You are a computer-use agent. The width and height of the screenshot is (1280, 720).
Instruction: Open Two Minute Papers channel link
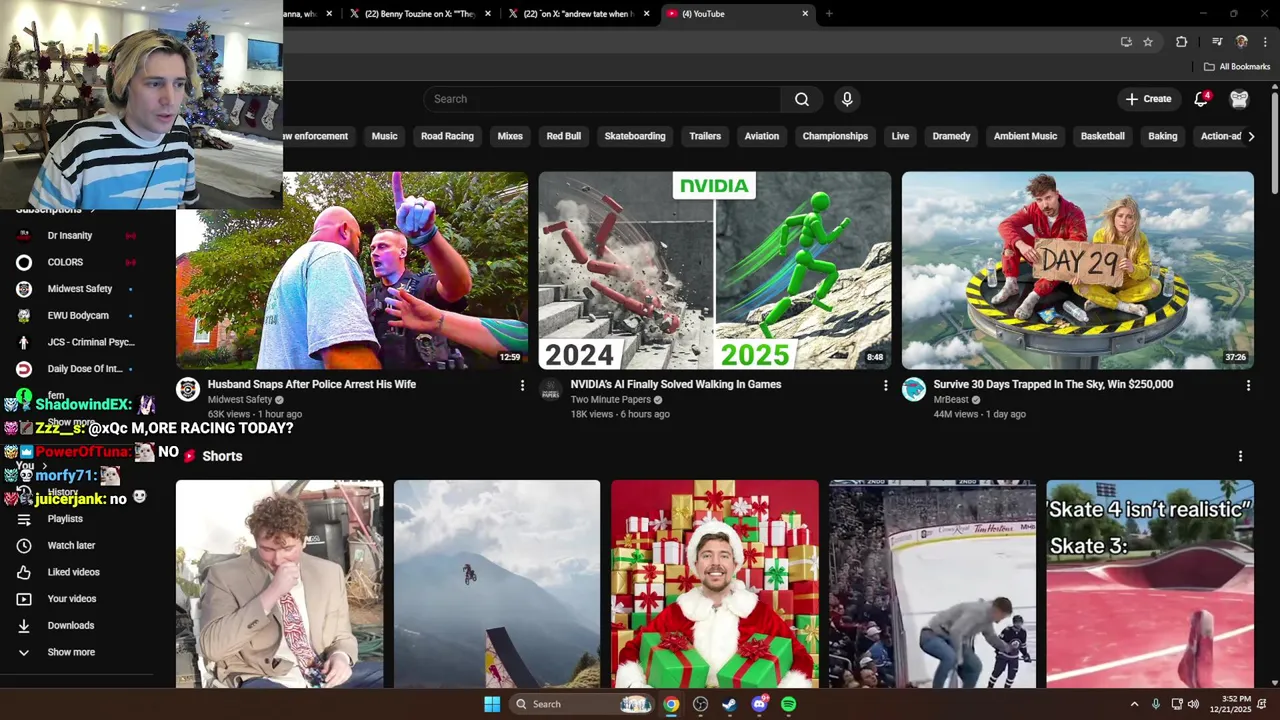(611, 400)
